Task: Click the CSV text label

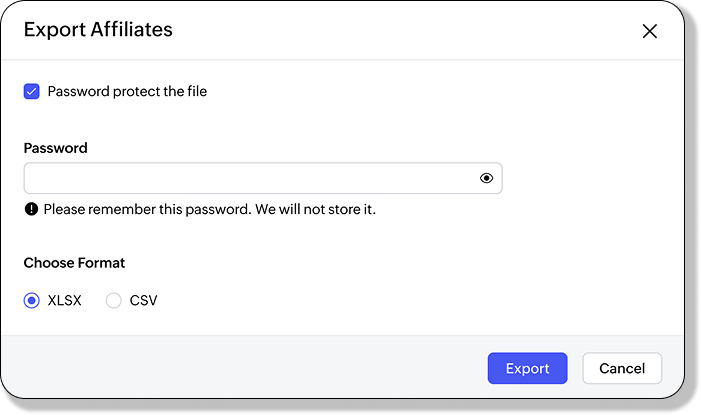Action: (x=144, y=300)
